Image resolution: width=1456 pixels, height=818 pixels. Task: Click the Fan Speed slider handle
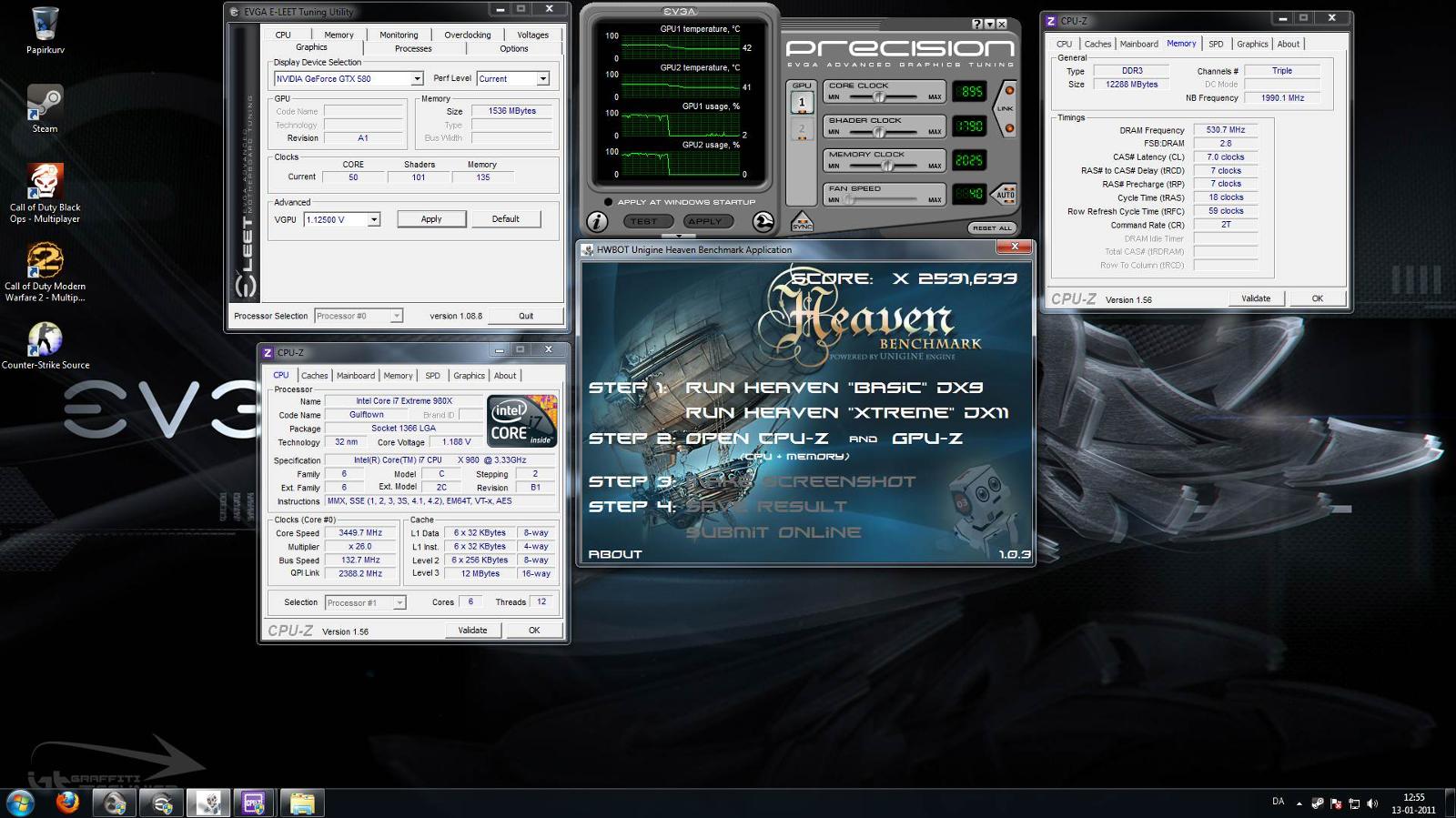coord(848,199)
